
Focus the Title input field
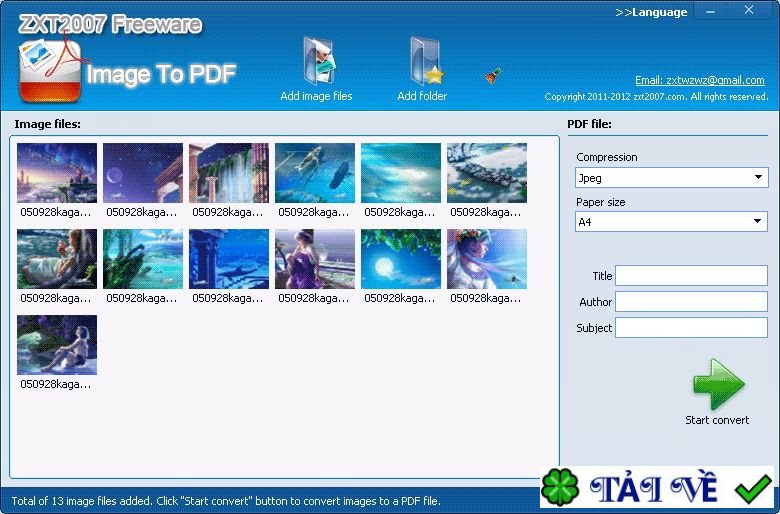click(x=691, y=276)
